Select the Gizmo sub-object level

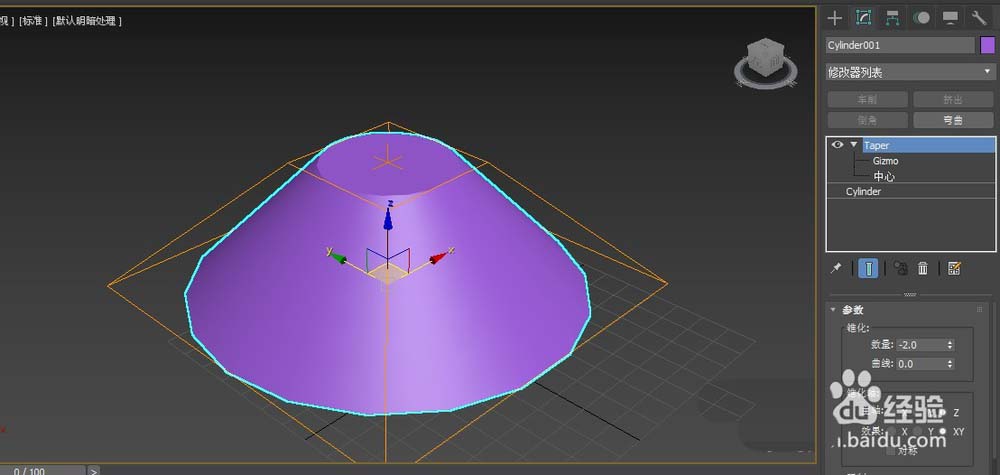click(885, 161)
